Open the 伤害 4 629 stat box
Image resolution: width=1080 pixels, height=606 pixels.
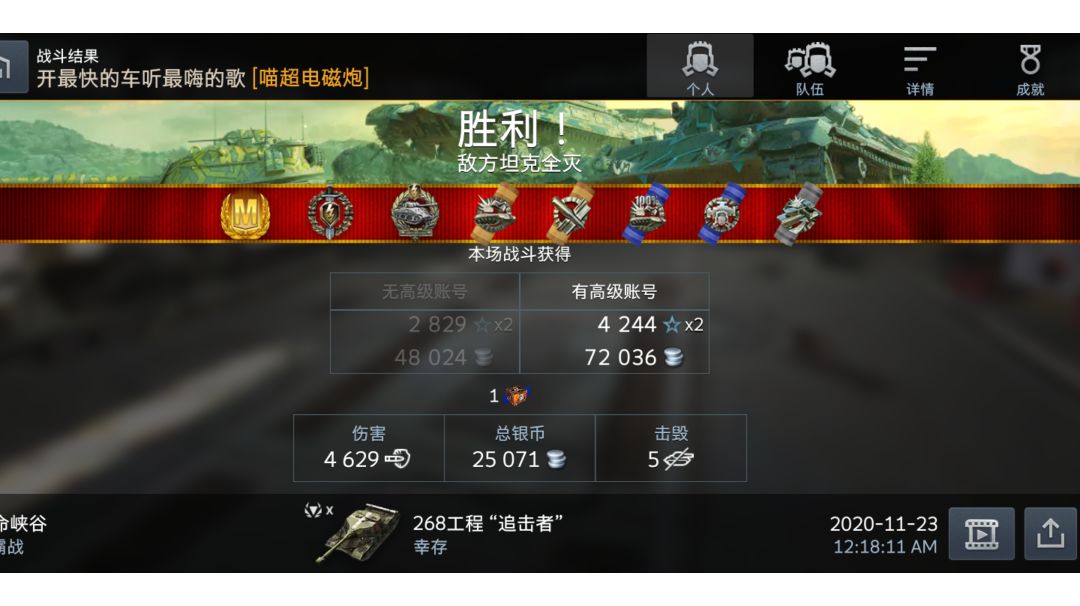pos(368,448)
